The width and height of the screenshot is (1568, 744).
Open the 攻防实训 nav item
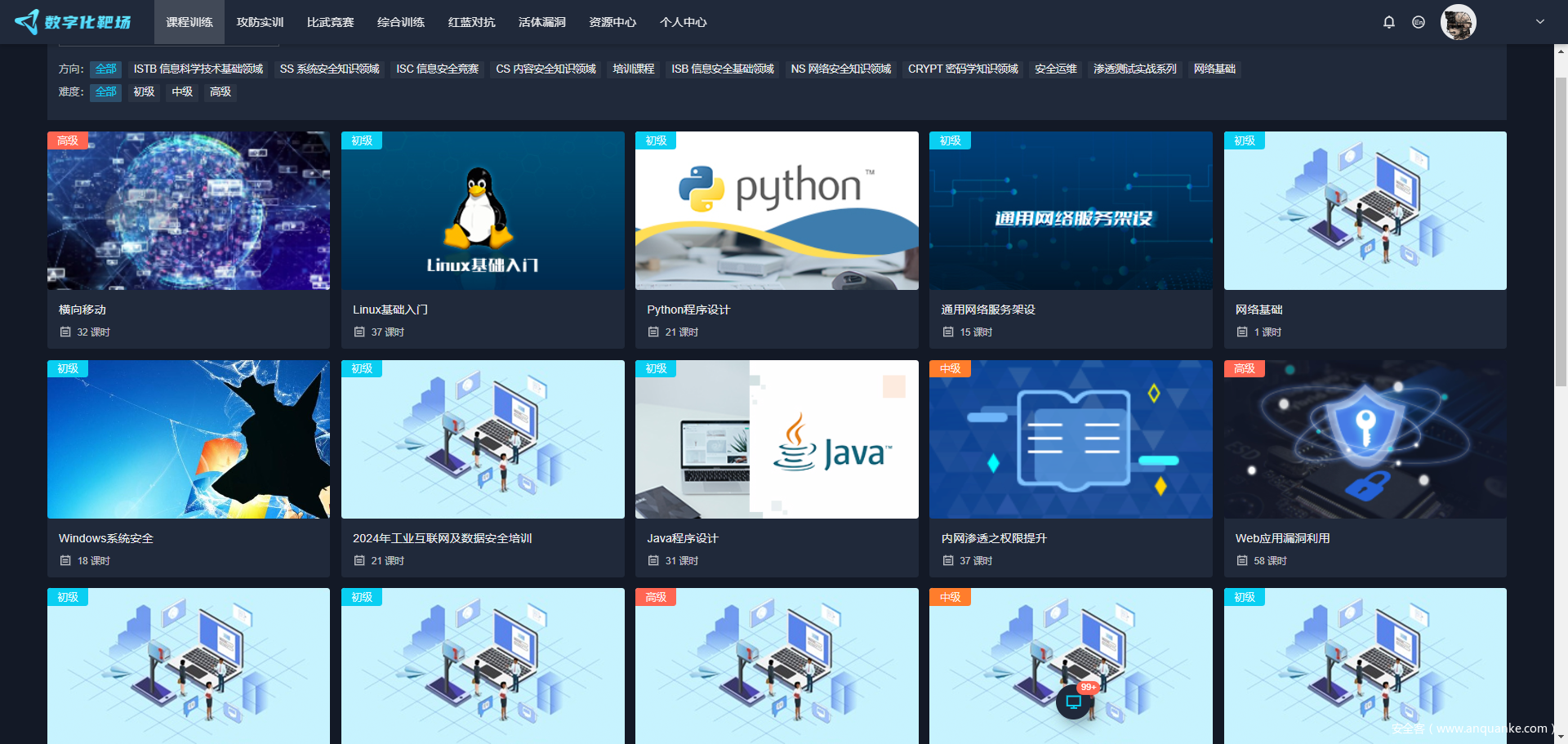click(x=260, y=22)
